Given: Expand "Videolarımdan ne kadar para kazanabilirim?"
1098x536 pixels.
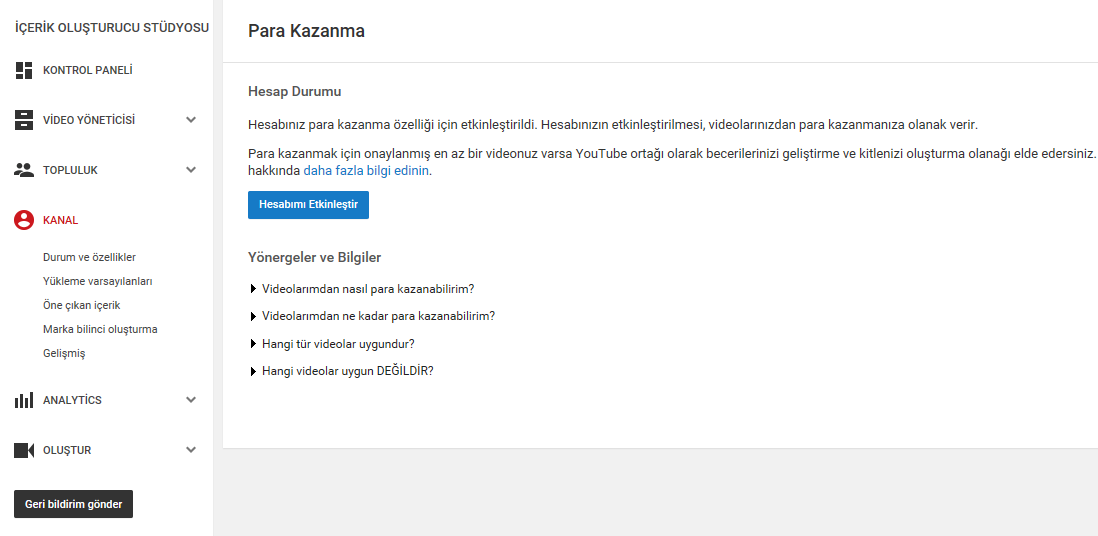Looking at the screenshot, I should [372, 316].
